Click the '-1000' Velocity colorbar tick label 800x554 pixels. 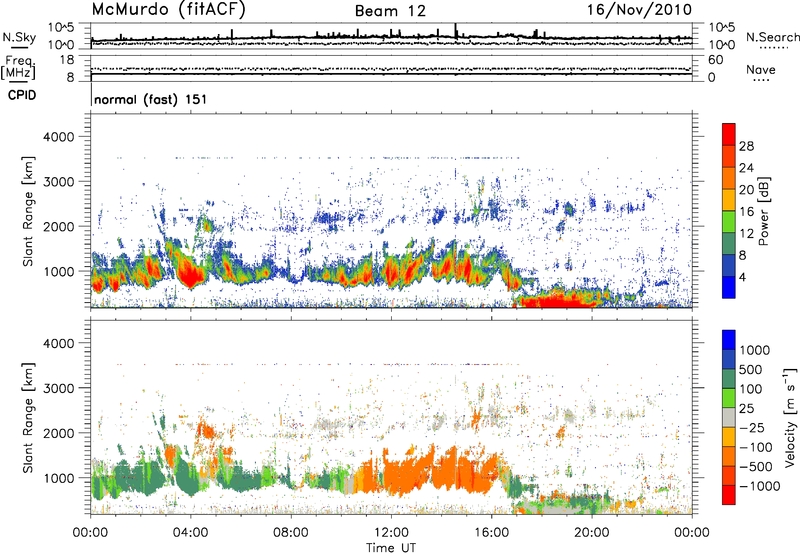click(760, 486)
